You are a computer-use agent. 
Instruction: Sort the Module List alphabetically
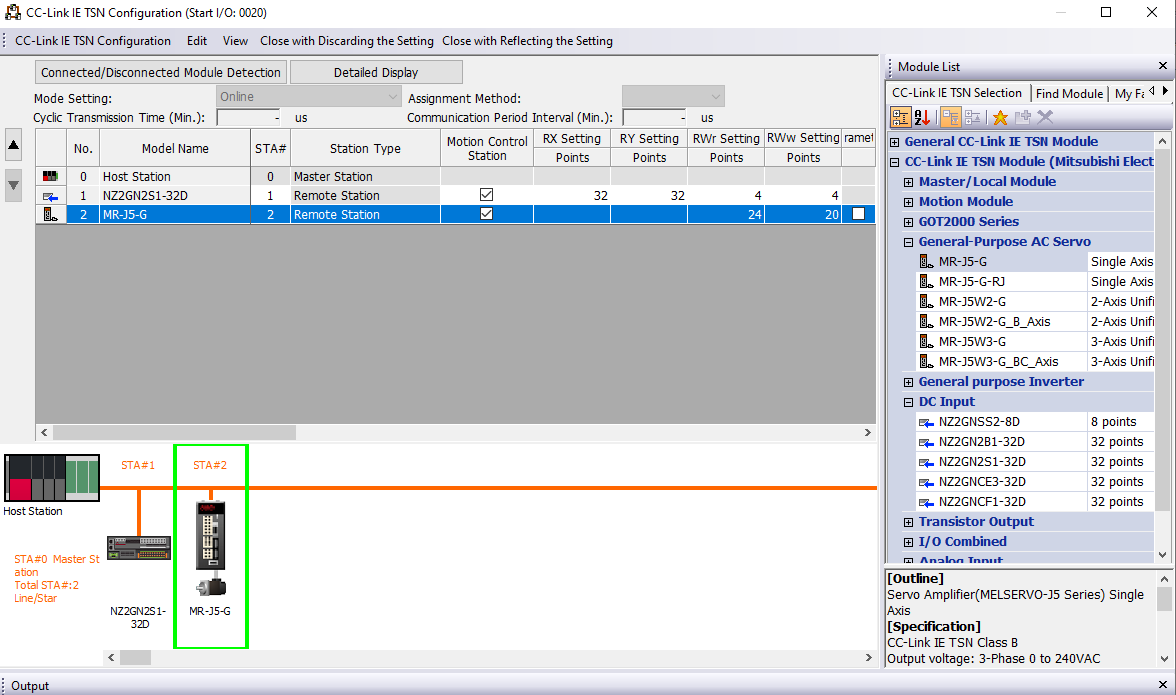point(922,117)
